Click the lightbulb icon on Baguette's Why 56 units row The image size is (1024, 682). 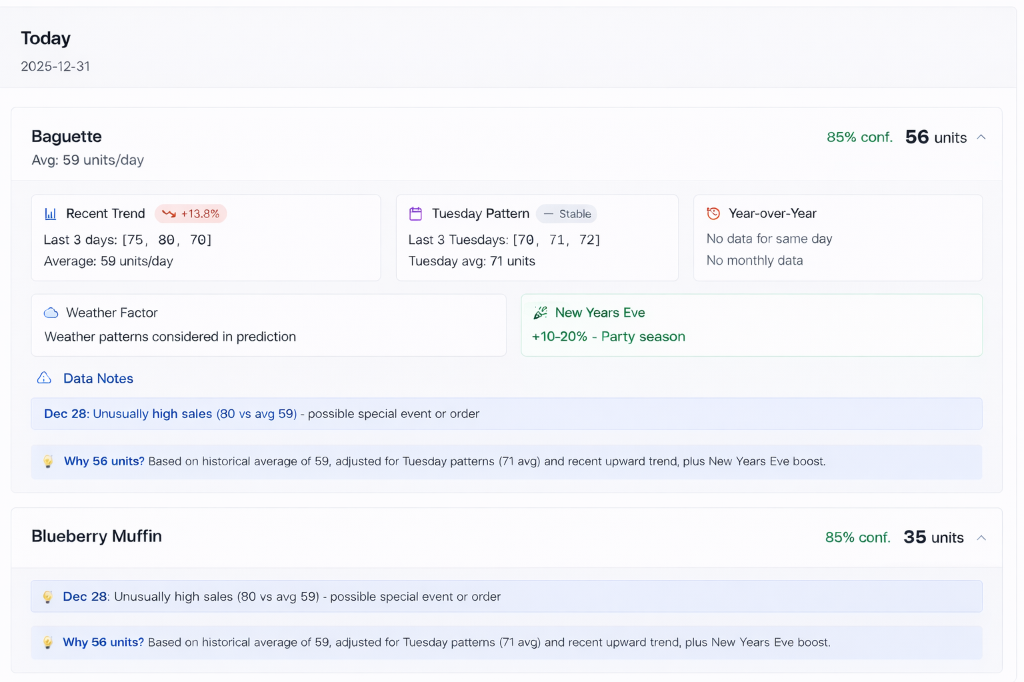(x=48, y=461)
